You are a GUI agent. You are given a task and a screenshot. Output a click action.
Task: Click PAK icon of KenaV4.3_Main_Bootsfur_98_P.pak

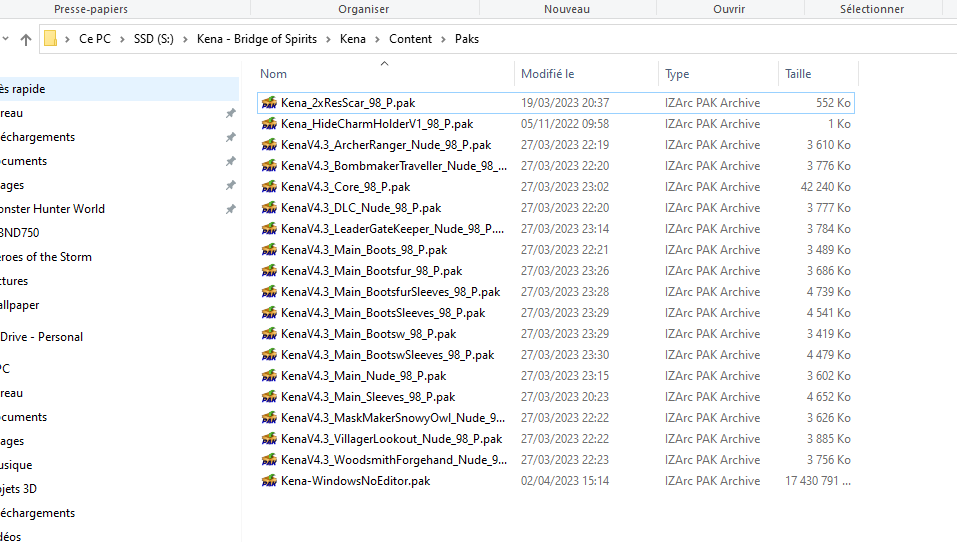269,271
